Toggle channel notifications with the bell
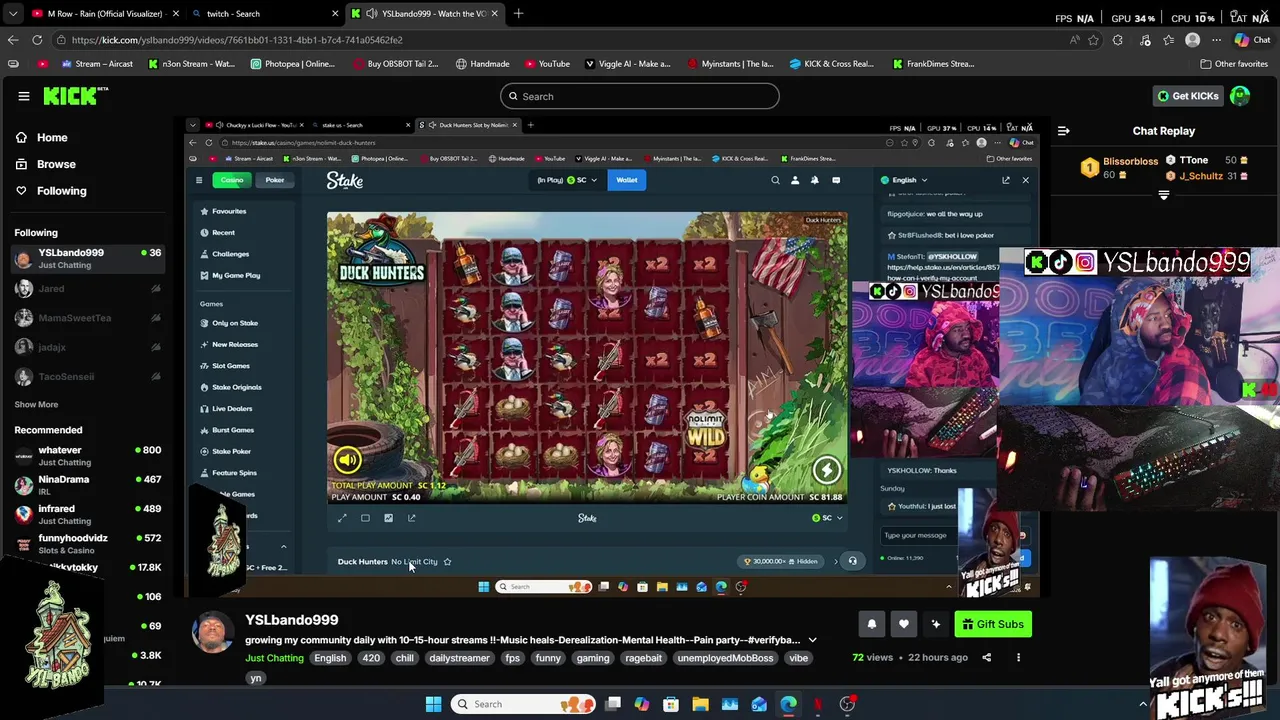Viewport: 1280px width, 720px height. 872,624
